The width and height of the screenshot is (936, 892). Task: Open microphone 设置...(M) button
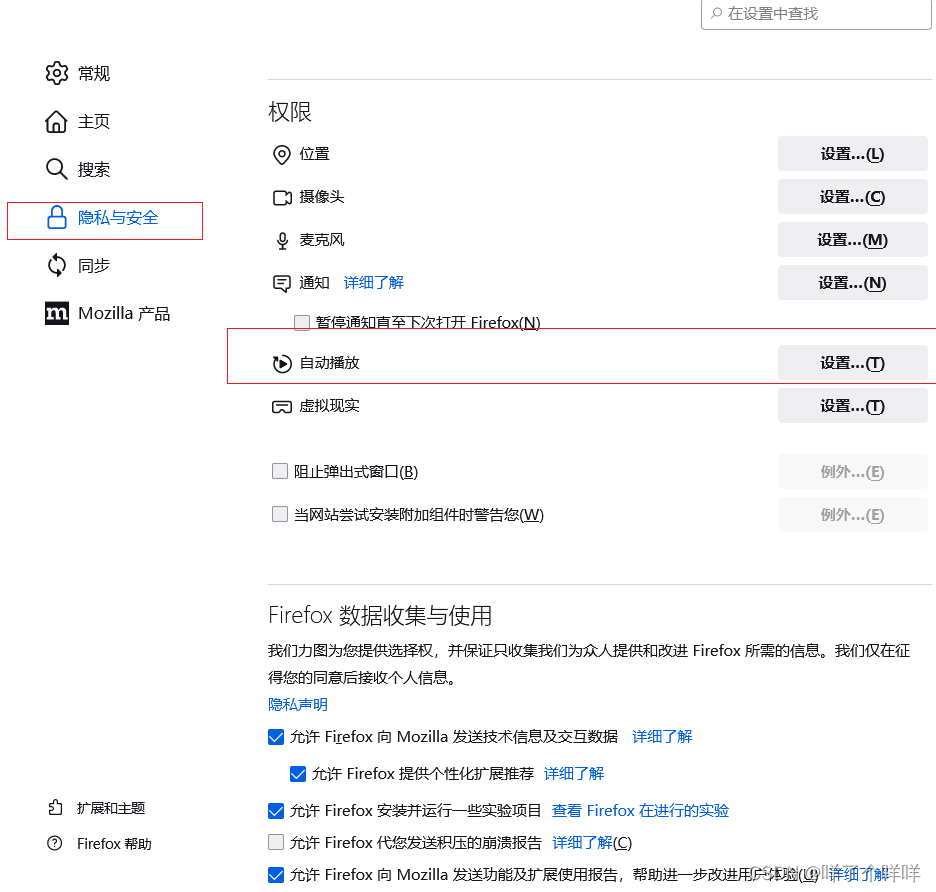click(x=852, y=240)
